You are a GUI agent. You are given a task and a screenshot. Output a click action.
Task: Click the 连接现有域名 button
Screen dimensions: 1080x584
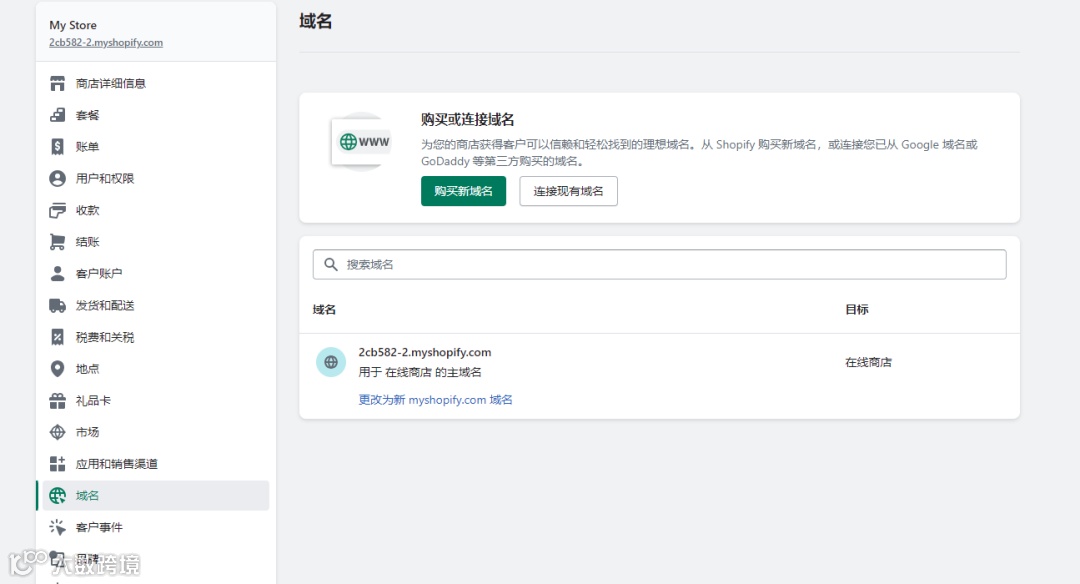point(568,191)
